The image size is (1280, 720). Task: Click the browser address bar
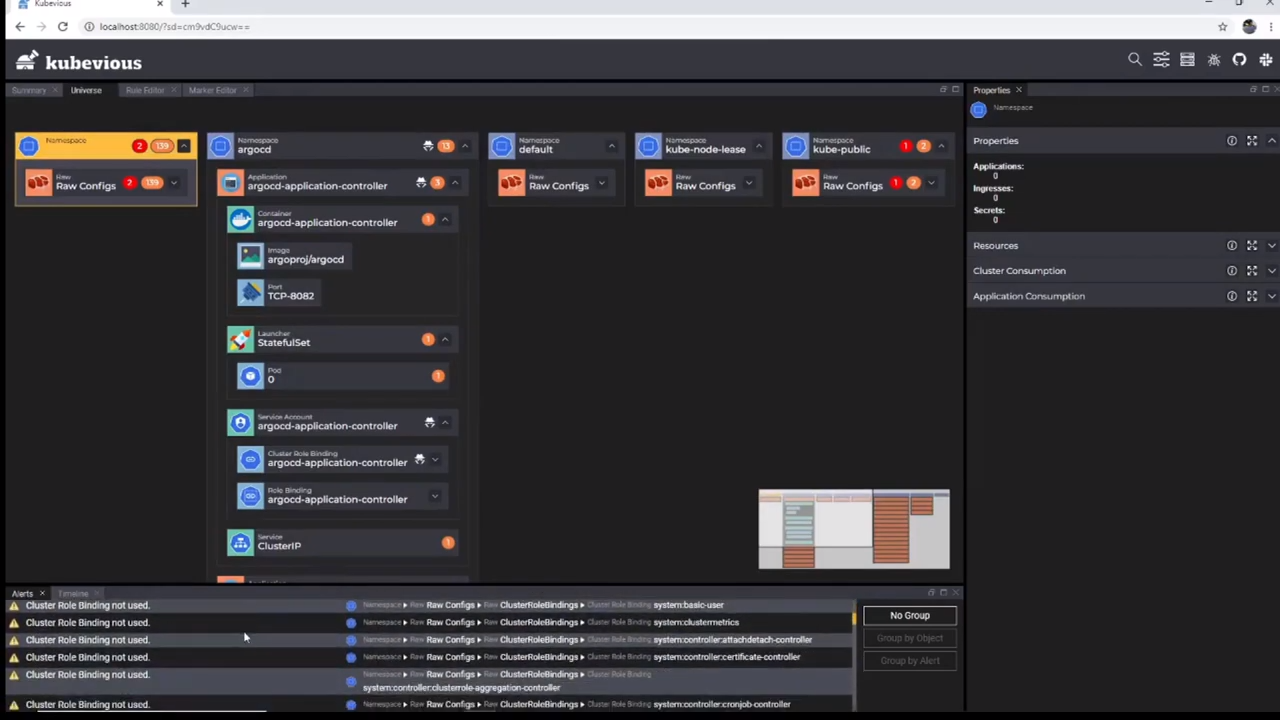click(640, 26)
